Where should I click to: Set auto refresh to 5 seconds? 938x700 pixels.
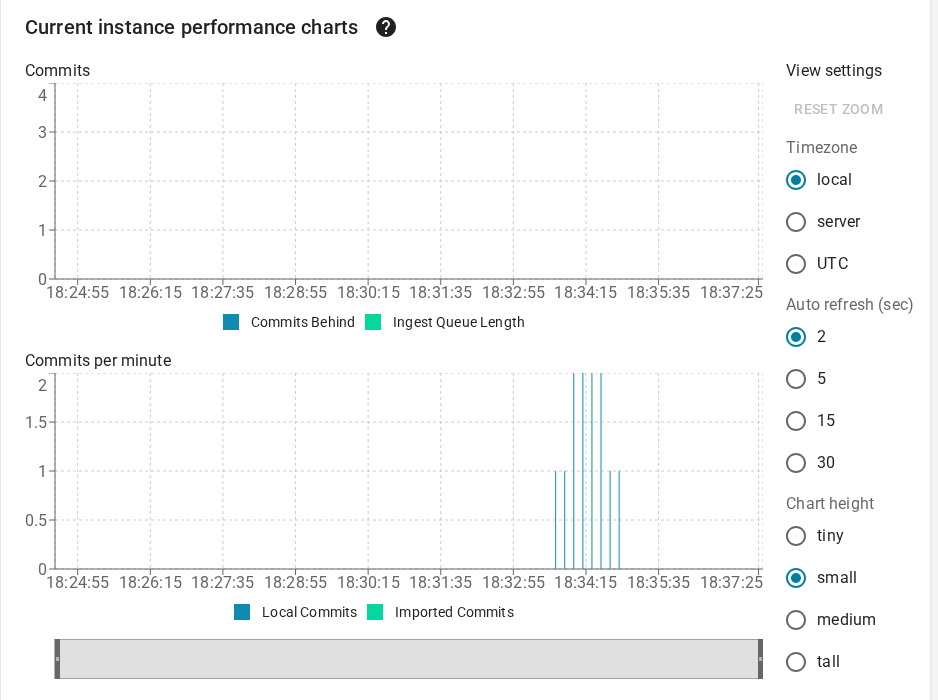796,379
